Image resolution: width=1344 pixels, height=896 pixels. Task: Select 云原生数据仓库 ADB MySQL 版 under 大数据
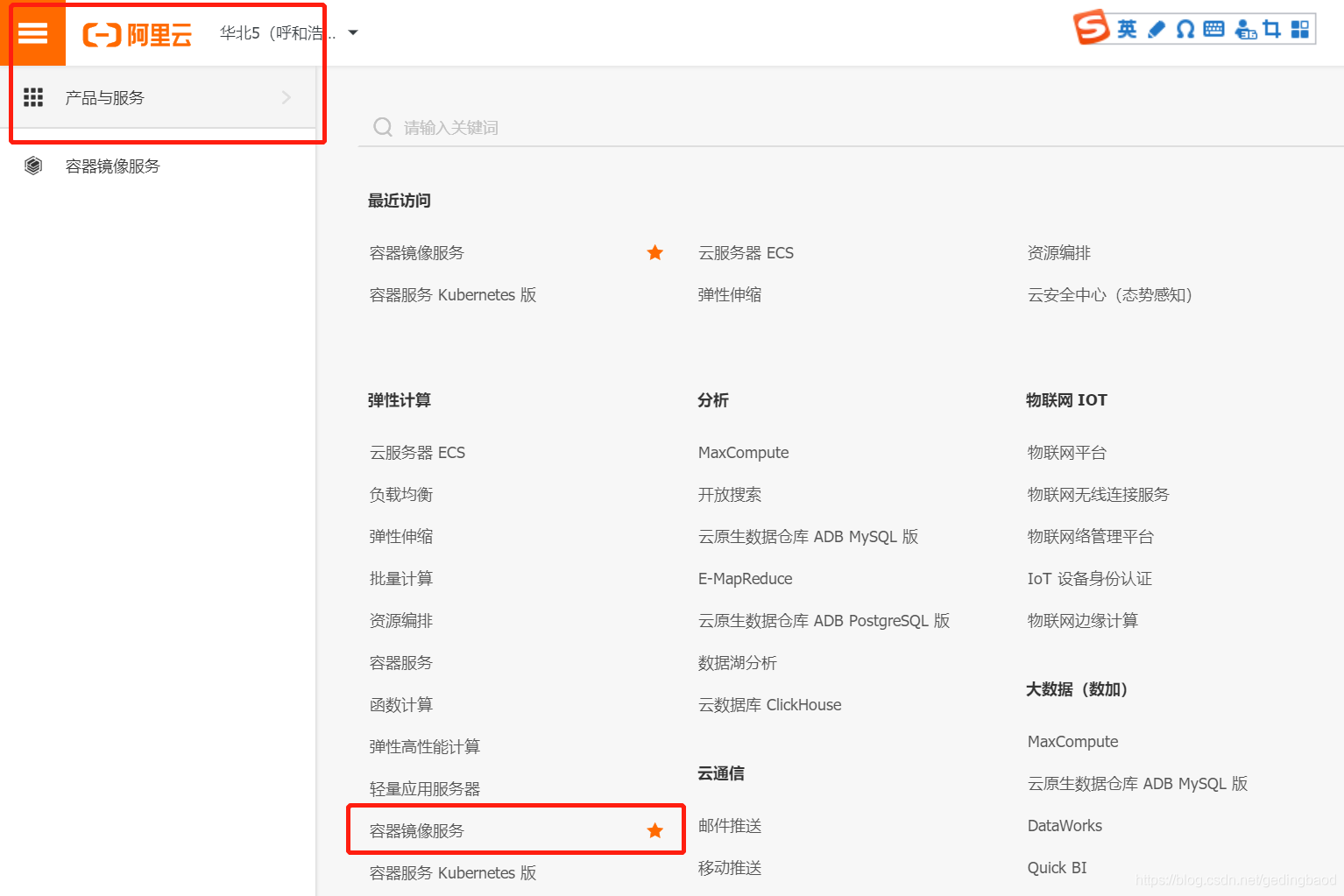pyautogui.click(x=1137, y=784)
